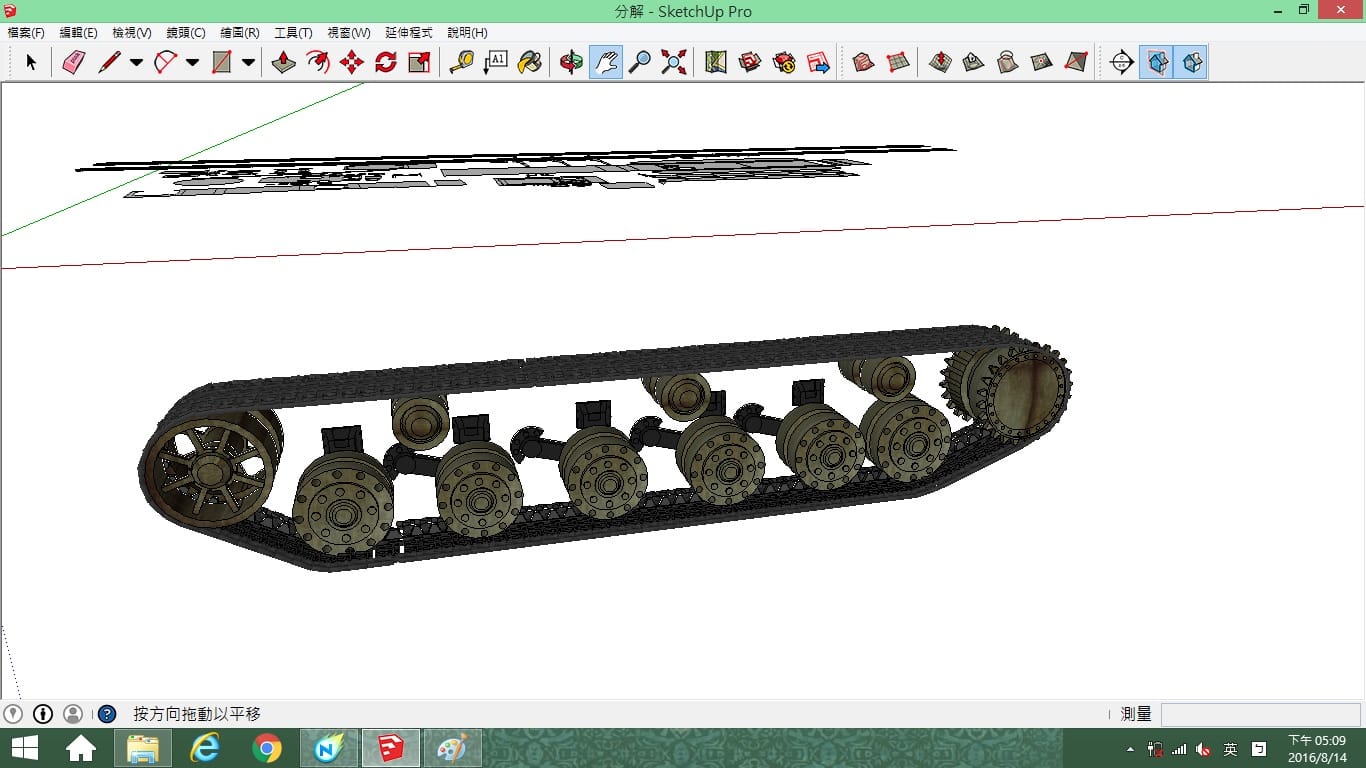Select the Zoom magnifier tool
The image size is (1366, 768).
pyautogui.click(x=640, y=62)
